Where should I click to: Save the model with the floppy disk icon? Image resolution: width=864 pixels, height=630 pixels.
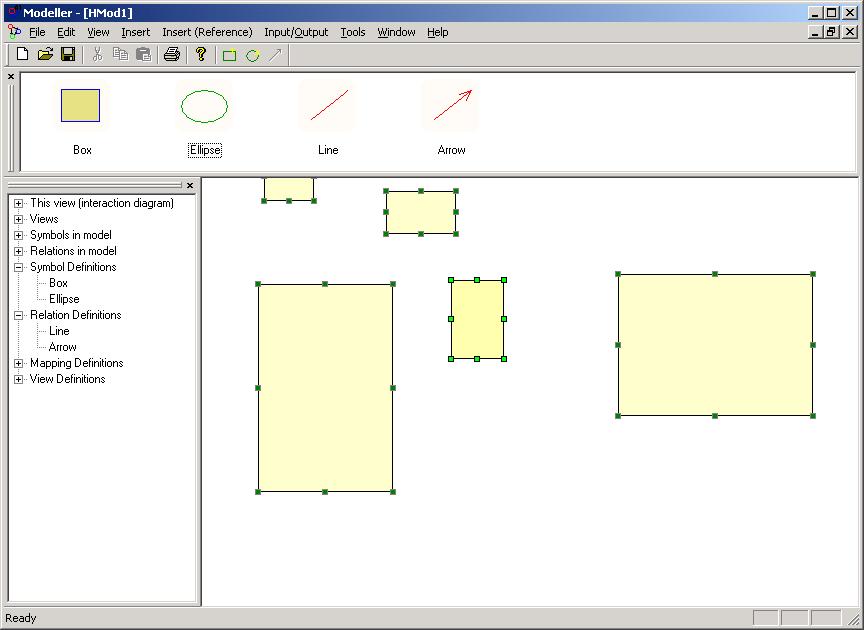tap(68, 54)
